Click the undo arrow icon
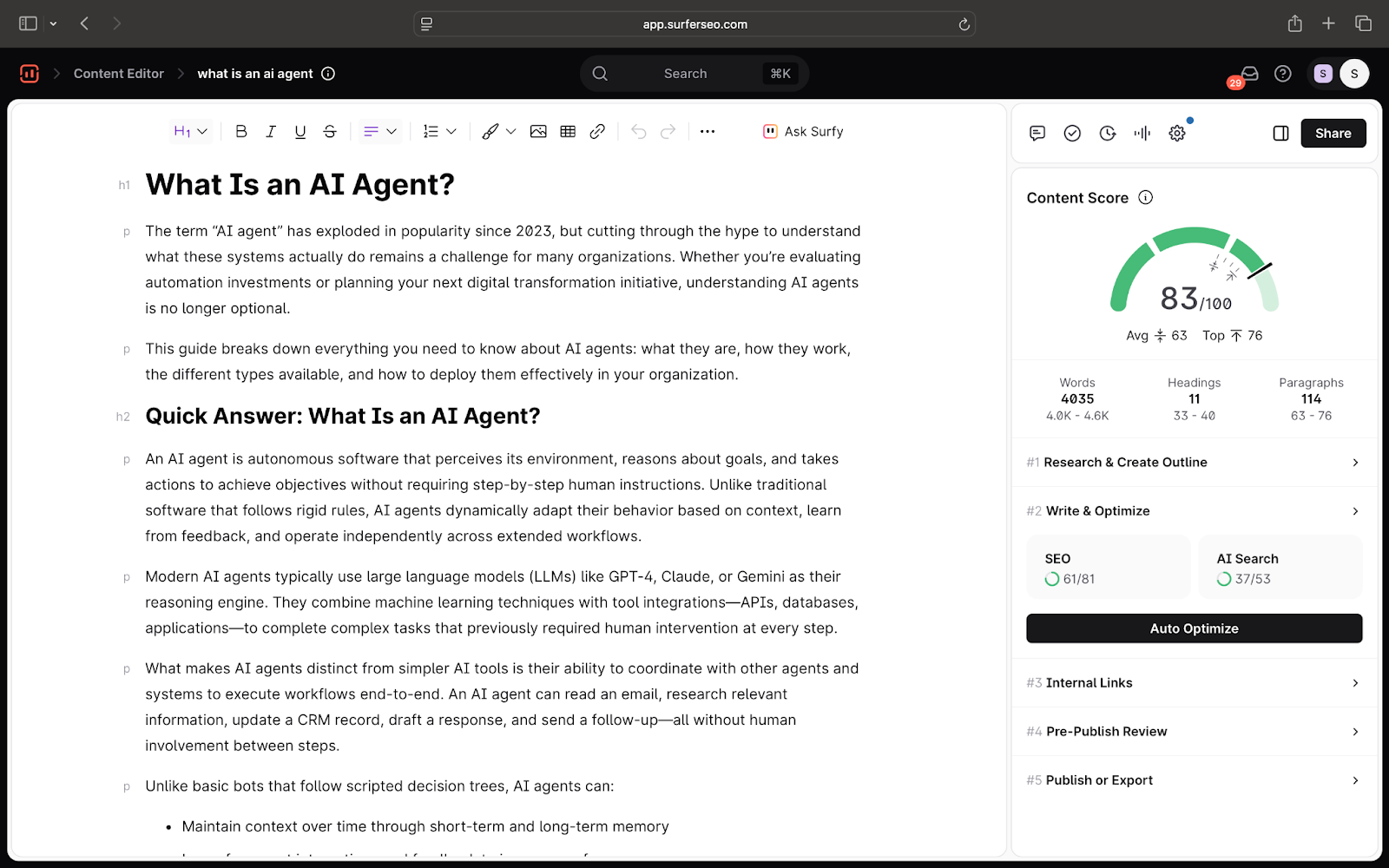Image resolution: width=1389 pixels, height=868 pixels. 639,132
